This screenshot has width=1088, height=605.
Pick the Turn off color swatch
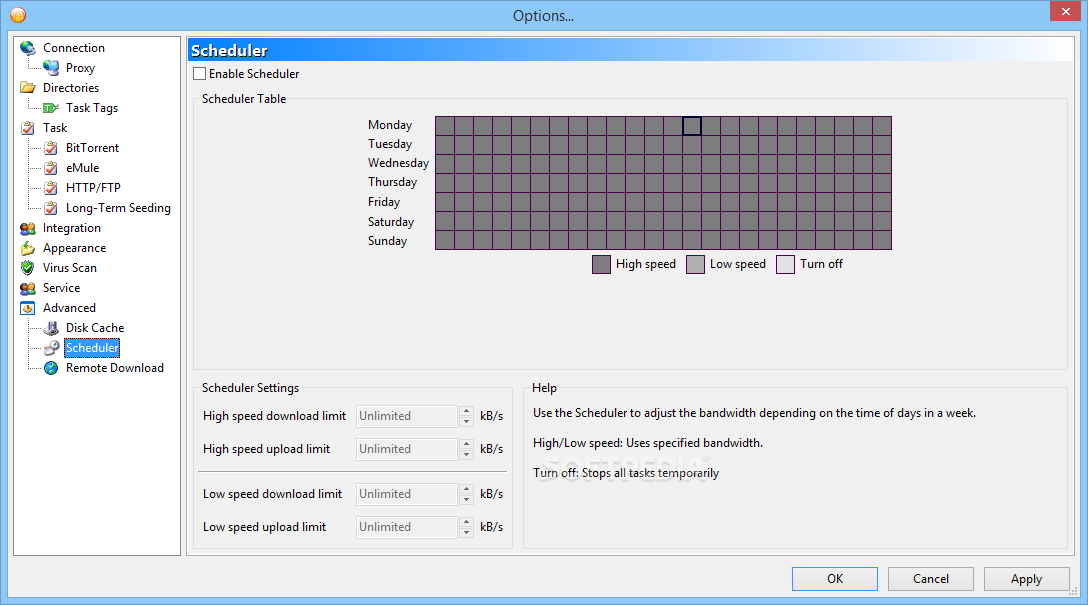[x=785, y=264]
